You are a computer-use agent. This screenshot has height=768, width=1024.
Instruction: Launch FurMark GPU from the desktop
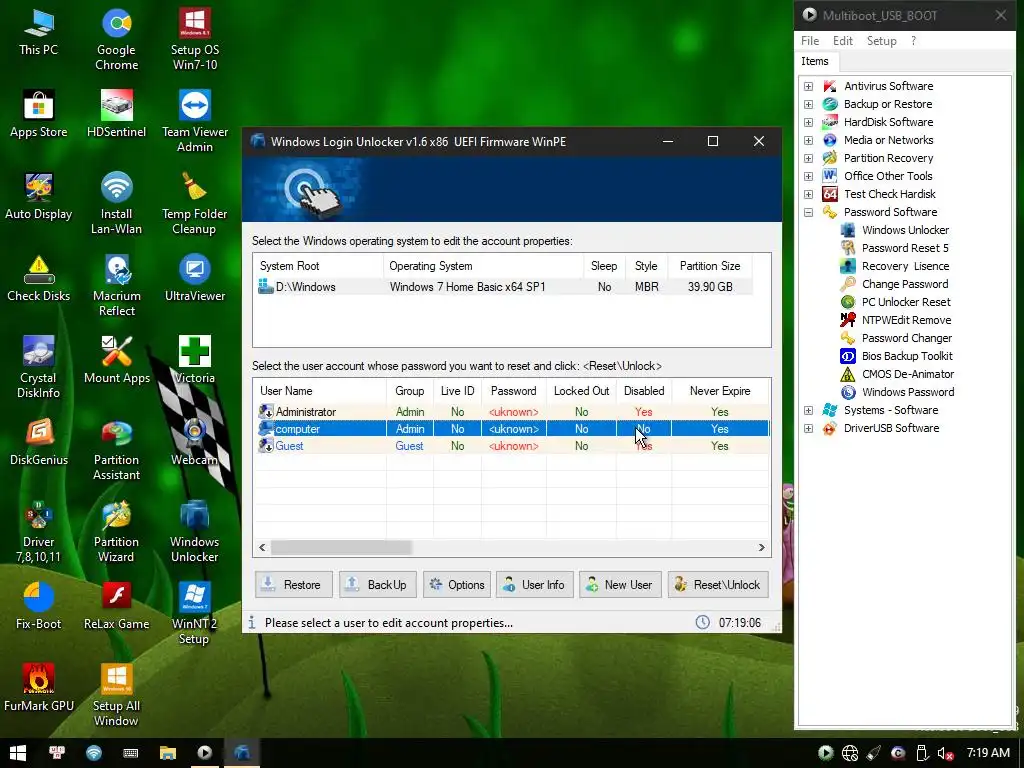coord(39,688)
